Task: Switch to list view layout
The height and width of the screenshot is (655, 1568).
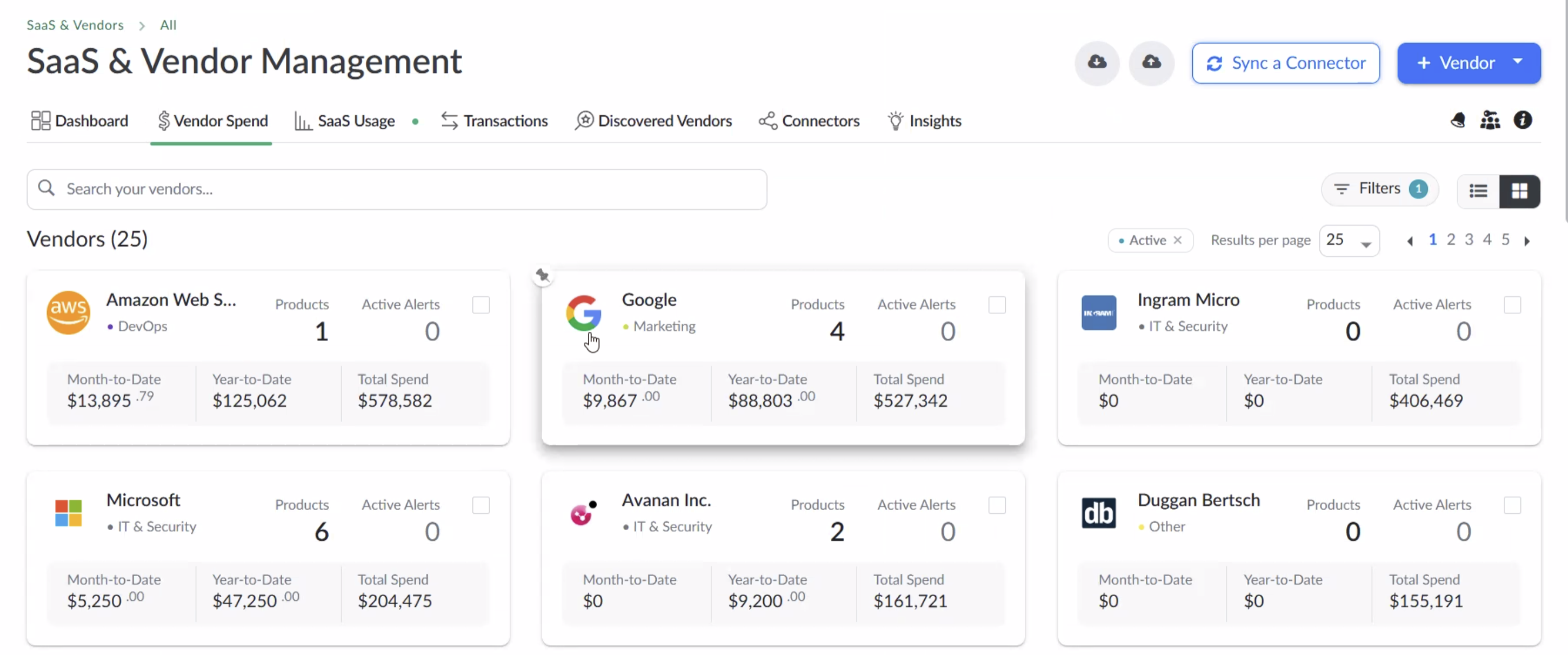Action: [1478, 191]
